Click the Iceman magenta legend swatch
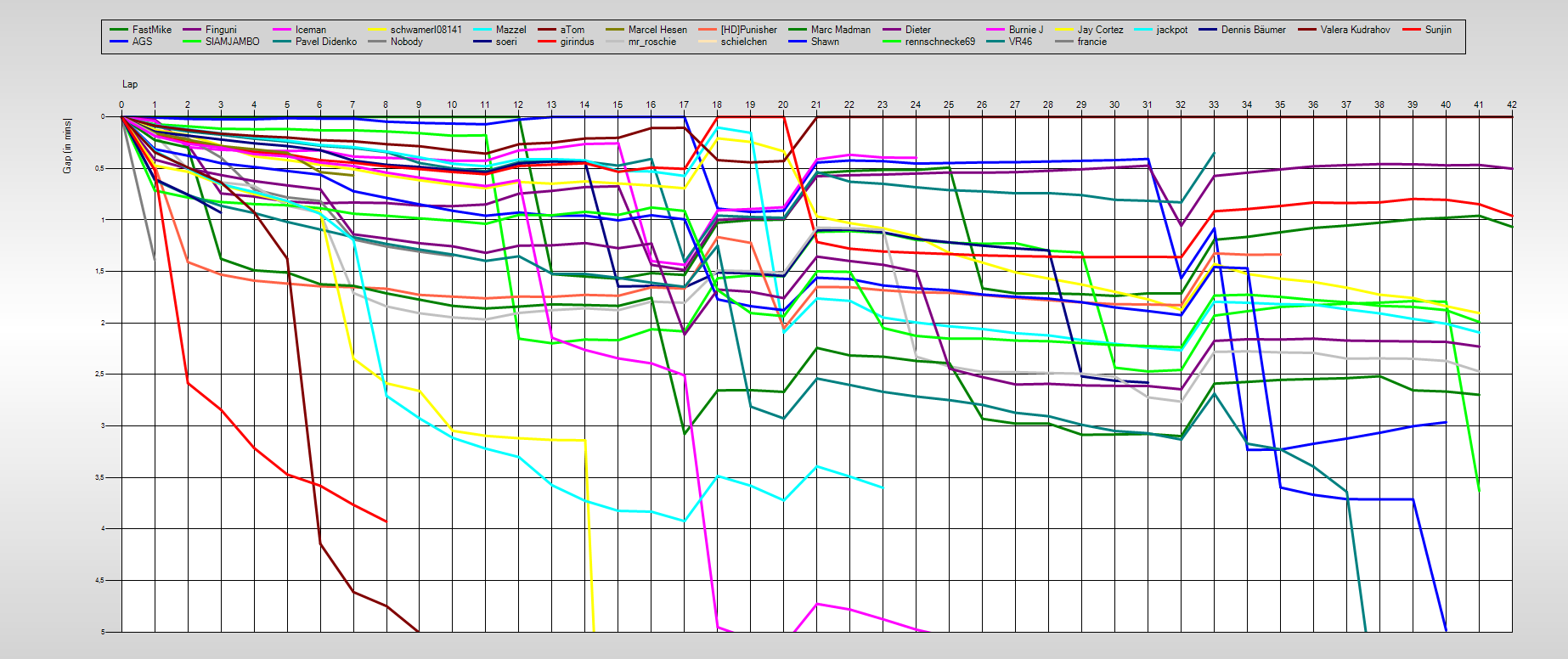The width and height of the screenshot is (1568, 659). coord(282,30)
